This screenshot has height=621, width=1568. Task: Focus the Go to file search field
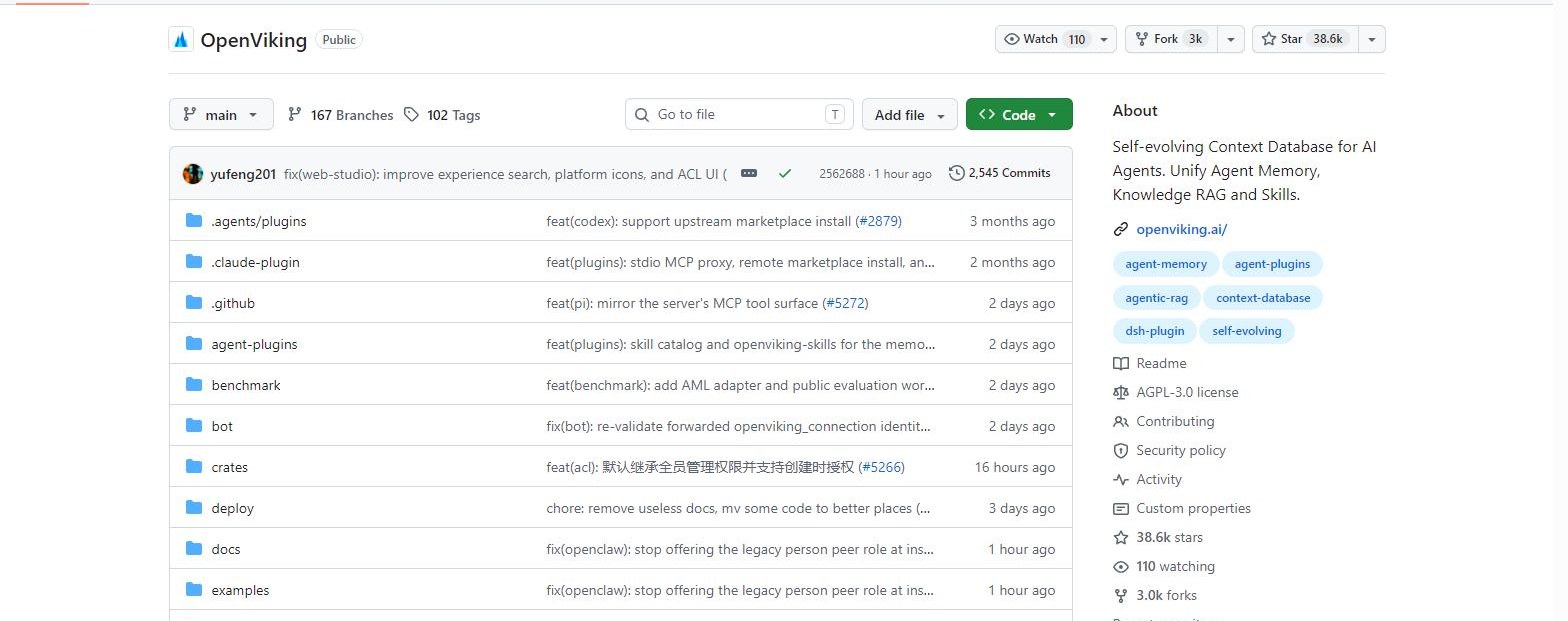point(739,114)
